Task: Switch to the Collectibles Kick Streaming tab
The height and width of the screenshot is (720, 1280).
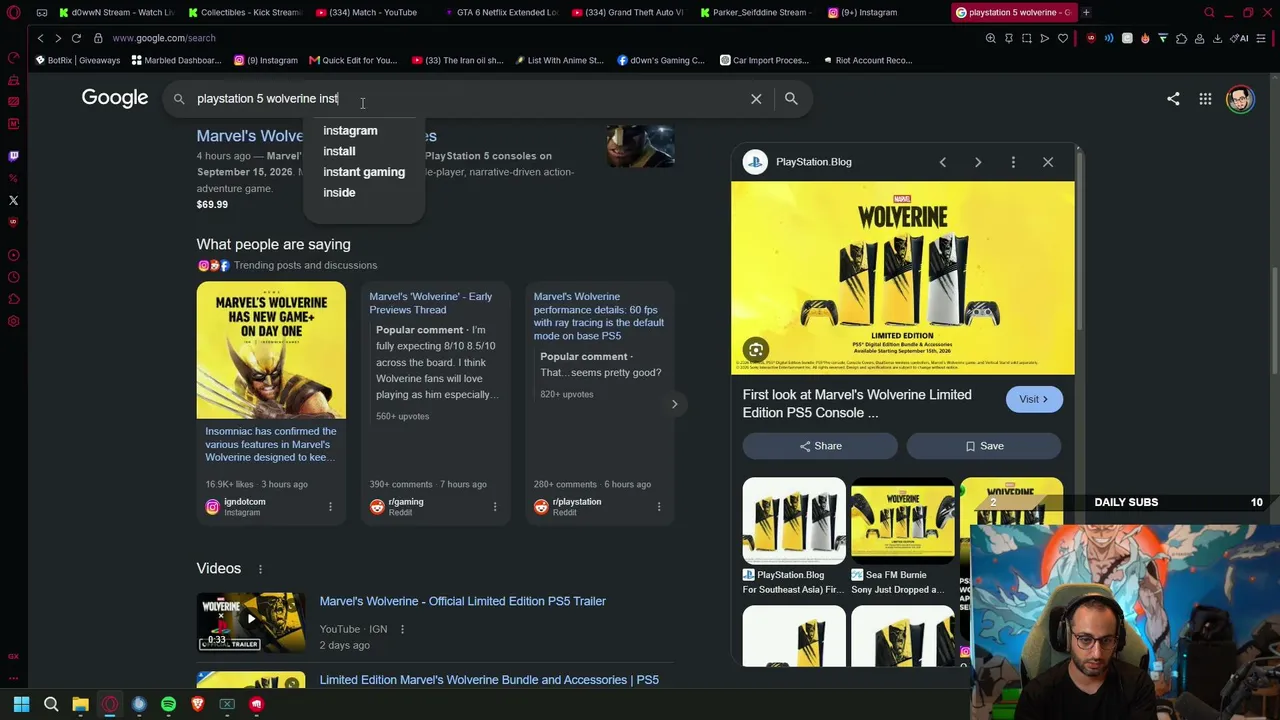Action: [243, 13]
